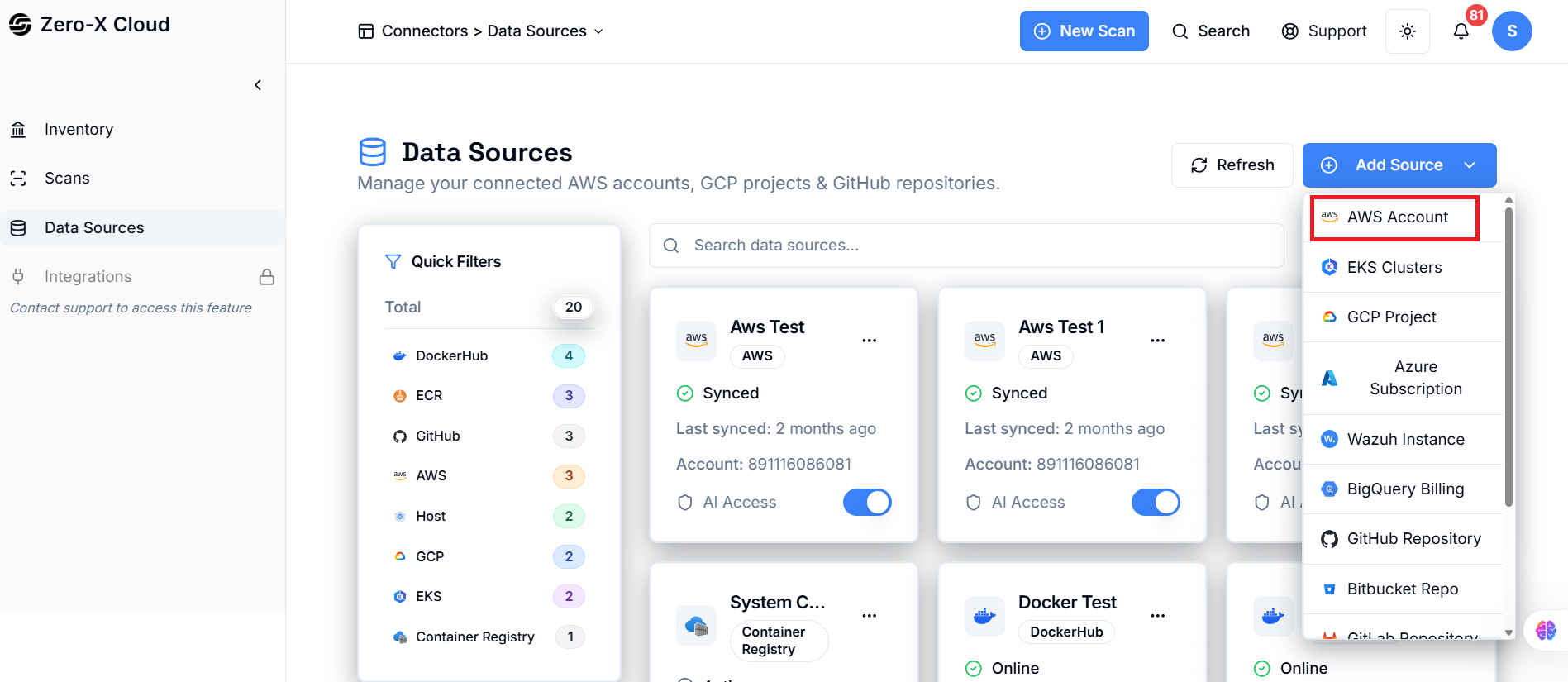Choose GitHub Repository from Add Source menu

tap(1403, 539)
